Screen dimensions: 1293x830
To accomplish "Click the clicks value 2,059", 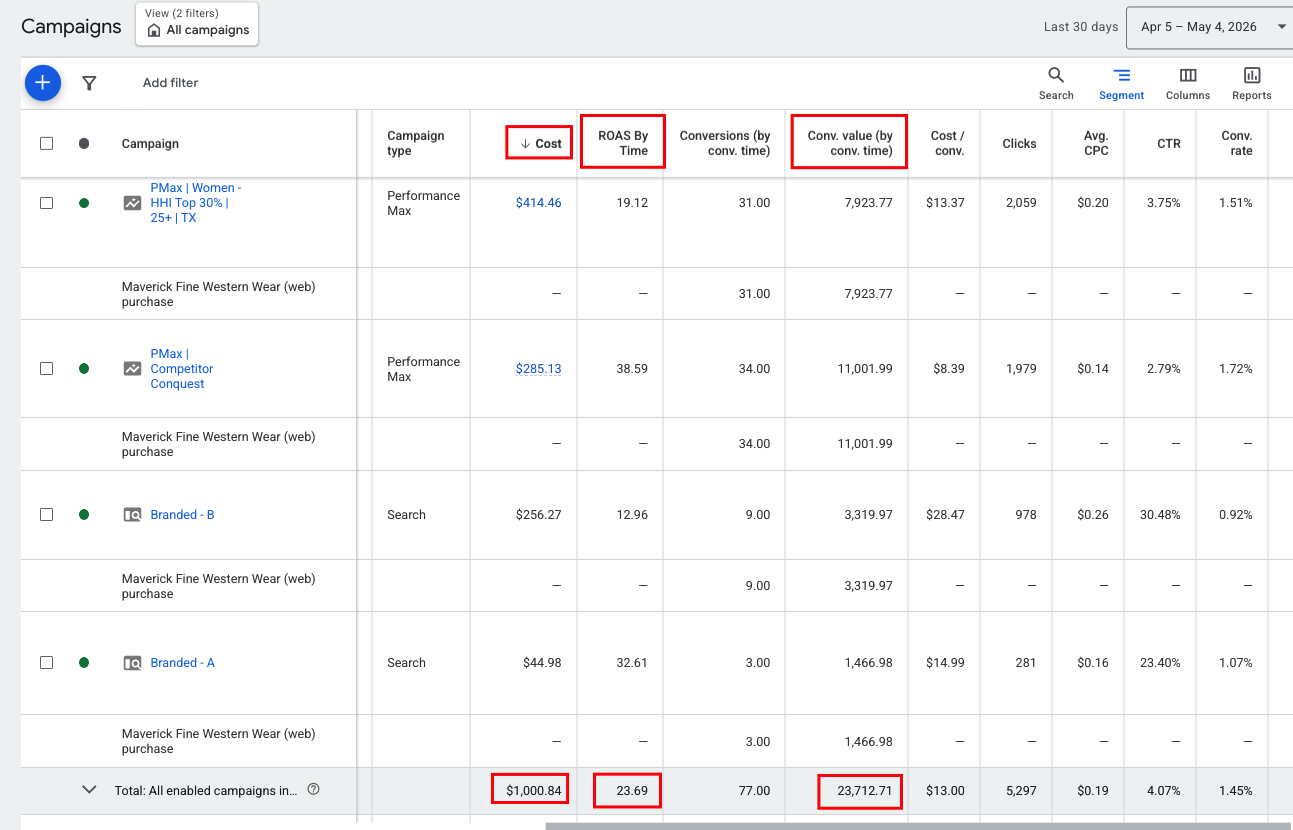I will [x=1021, y=203].
